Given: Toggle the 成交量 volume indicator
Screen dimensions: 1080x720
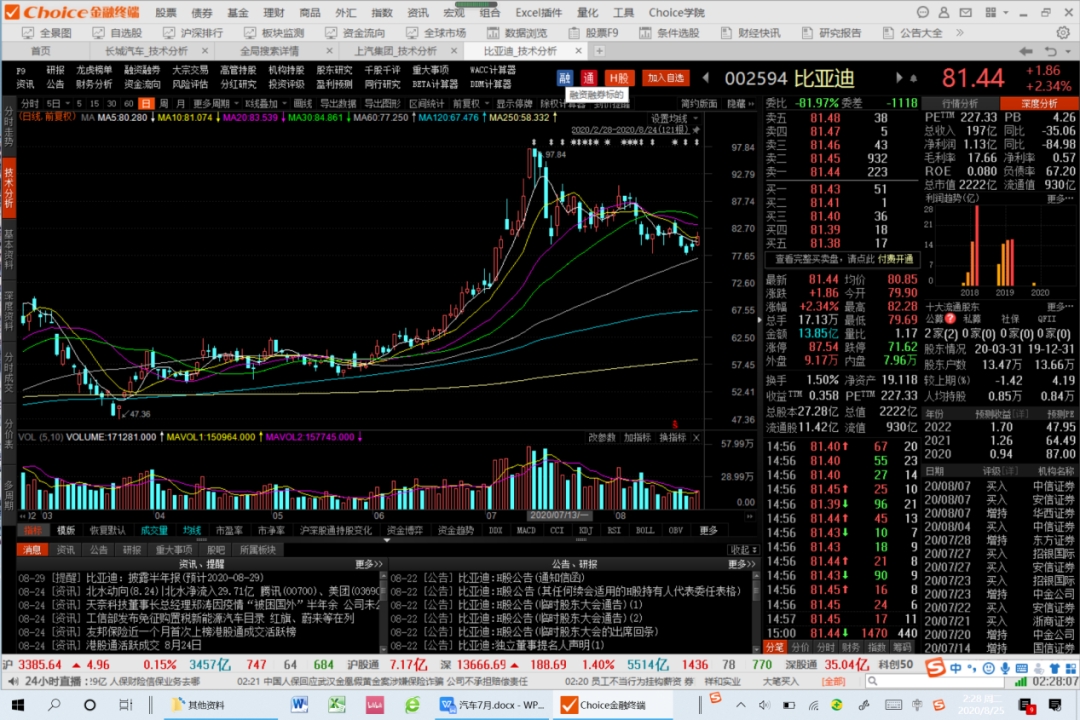Looking at the screenshot, I should [x=154, y=531].
